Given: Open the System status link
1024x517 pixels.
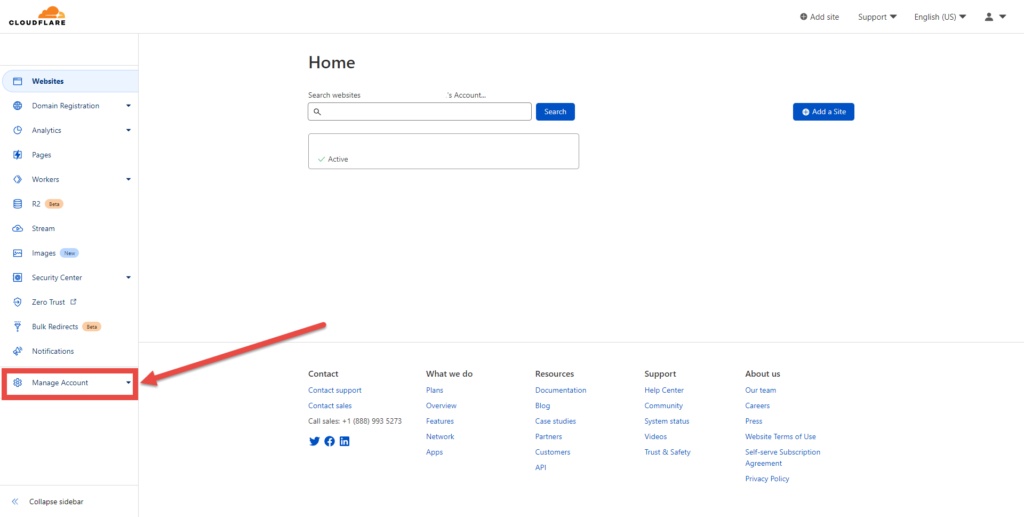Looking at the screenshot, I should point(666,421).
